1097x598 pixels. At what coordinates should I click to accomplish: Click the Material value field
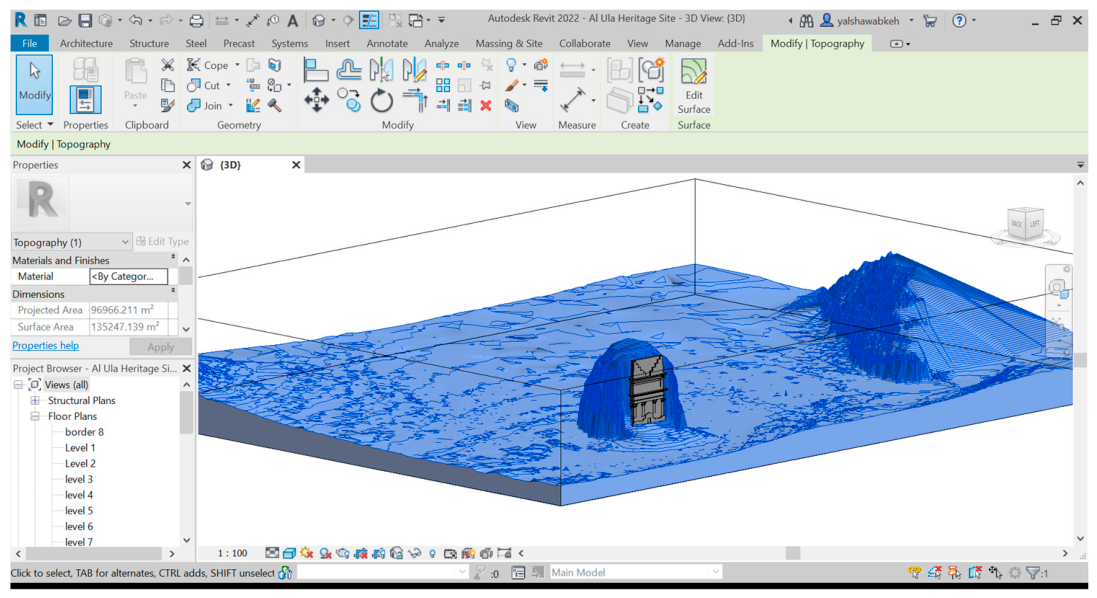129,276
